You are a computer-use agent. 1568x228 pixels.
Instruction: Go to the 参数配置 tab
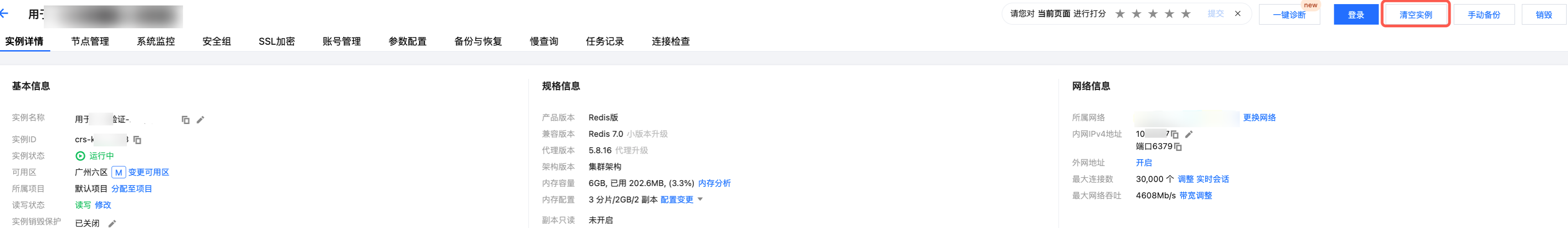[407, 41]
